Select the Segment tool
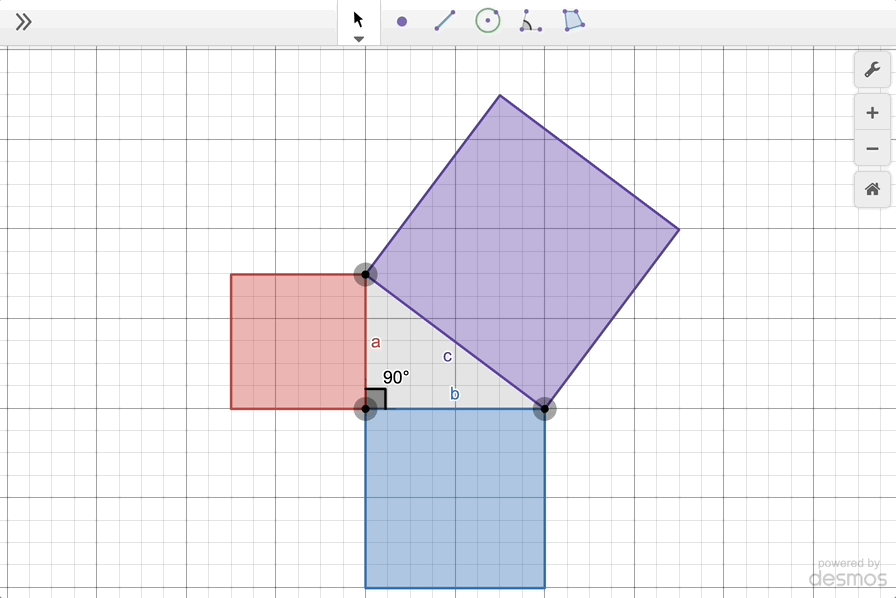896x598 pixels. (x=445, y=19)
